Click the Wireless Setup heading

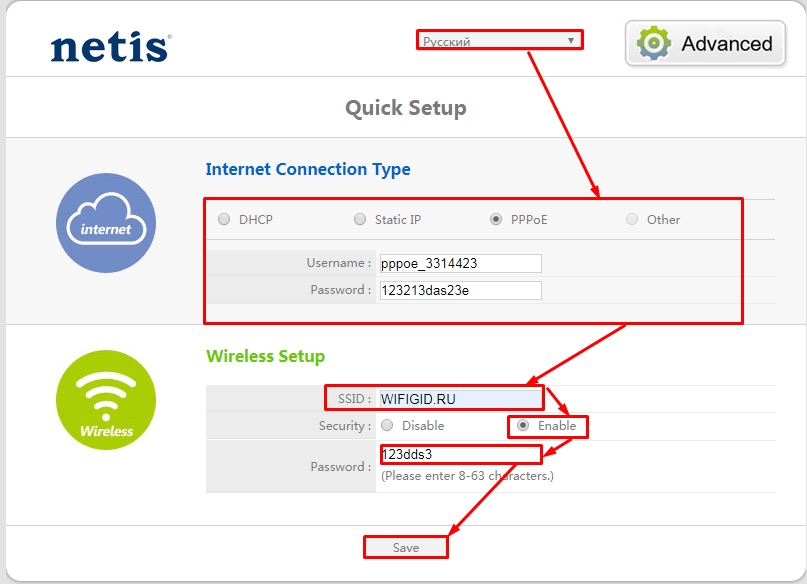pos(265,356)
